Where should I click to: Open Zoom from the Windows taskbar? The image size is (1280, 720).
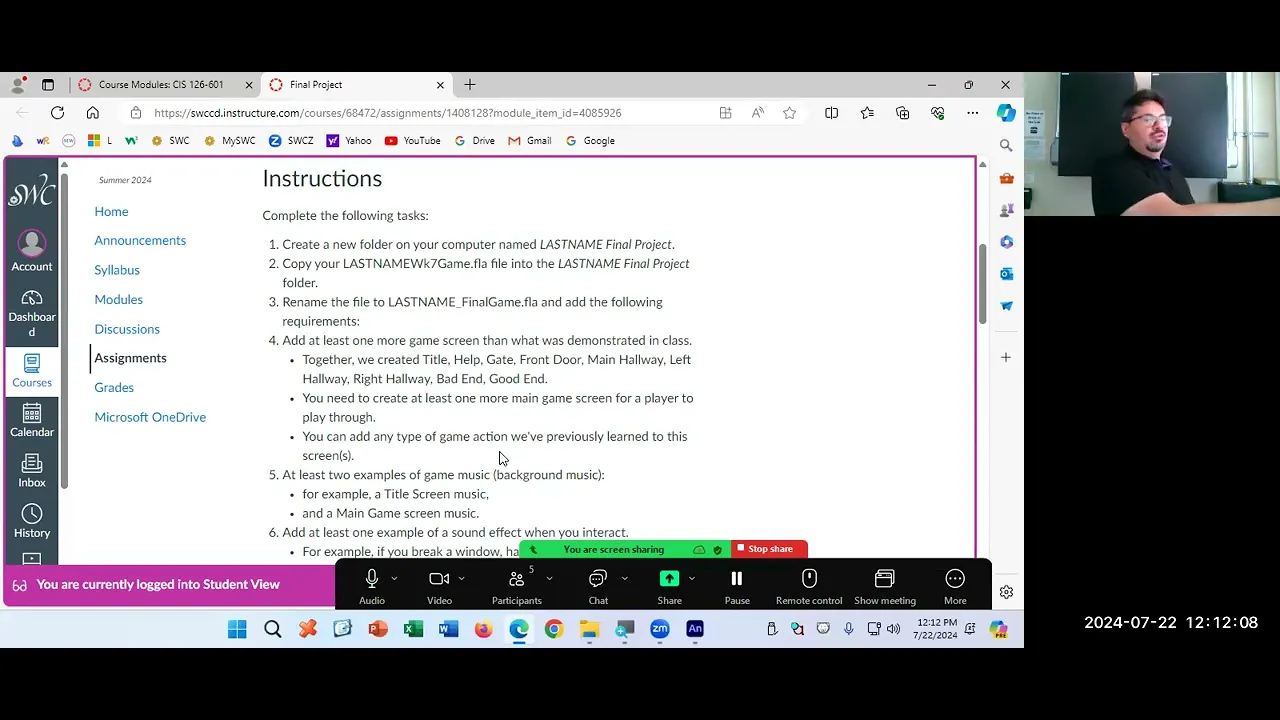point(660,629)
